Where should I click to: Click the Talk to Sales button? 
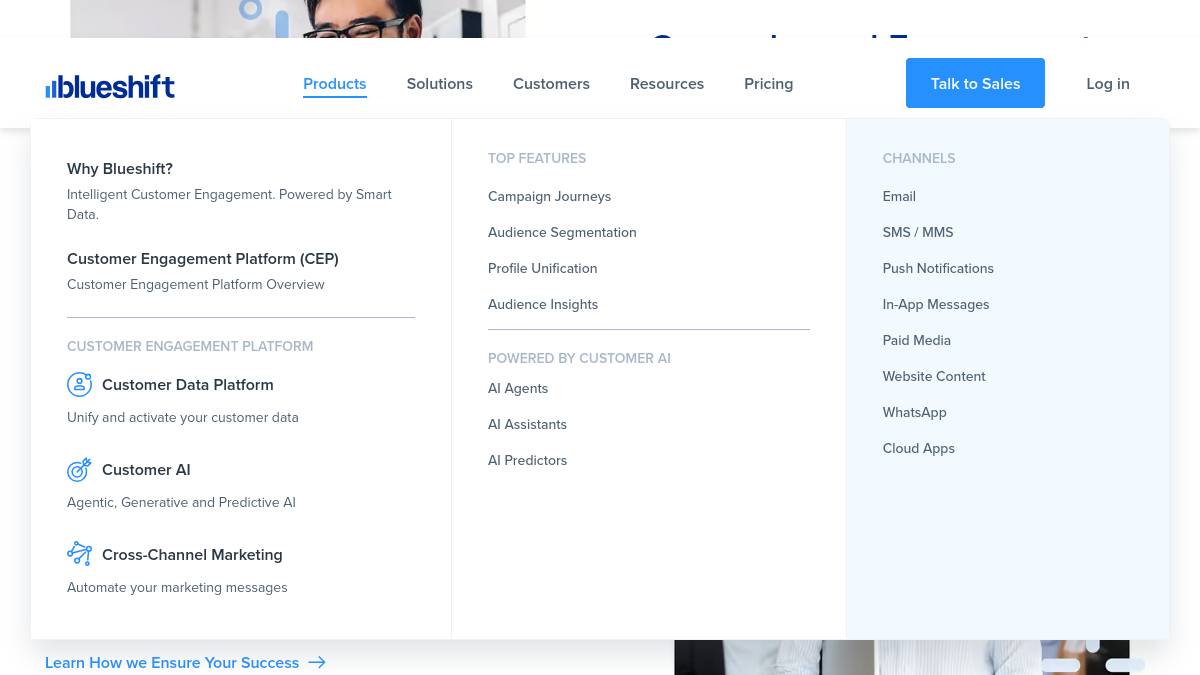point(975,83)
